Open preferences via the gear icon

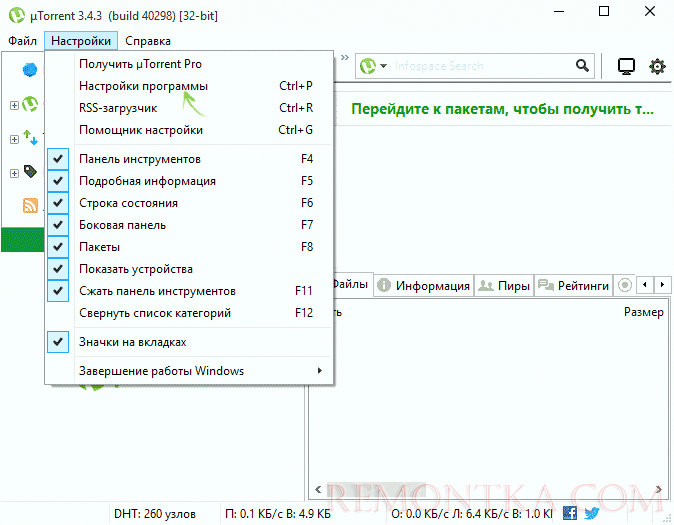point(657,67)
